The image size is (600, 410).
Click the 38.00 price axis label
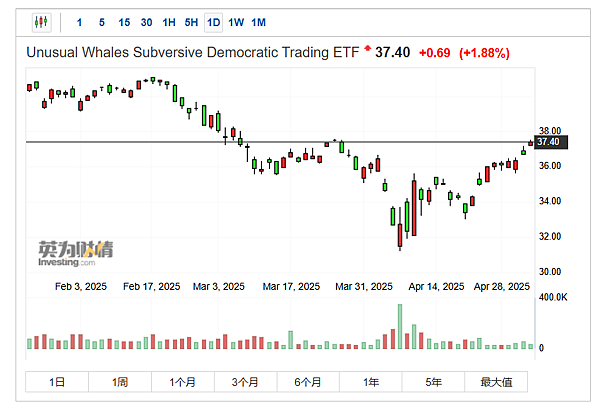tap(550, 131)
